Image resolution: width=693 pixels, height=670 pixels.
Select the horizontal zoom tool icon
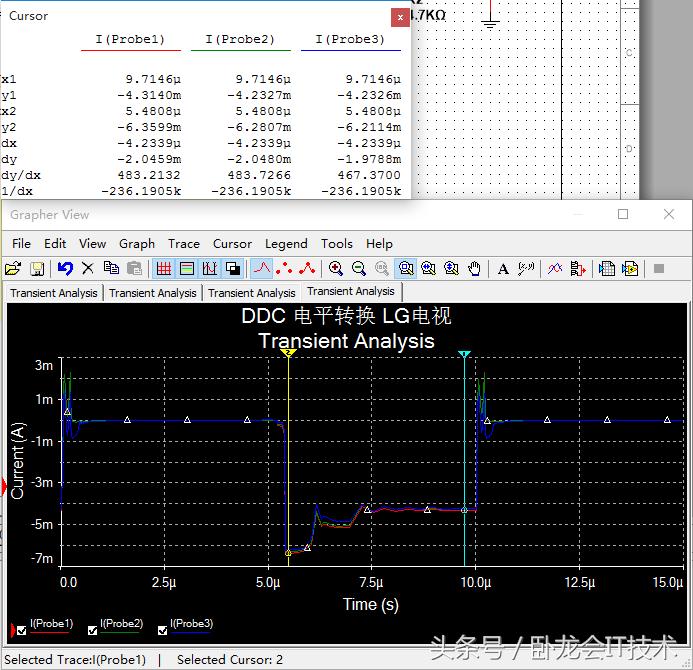428,268
